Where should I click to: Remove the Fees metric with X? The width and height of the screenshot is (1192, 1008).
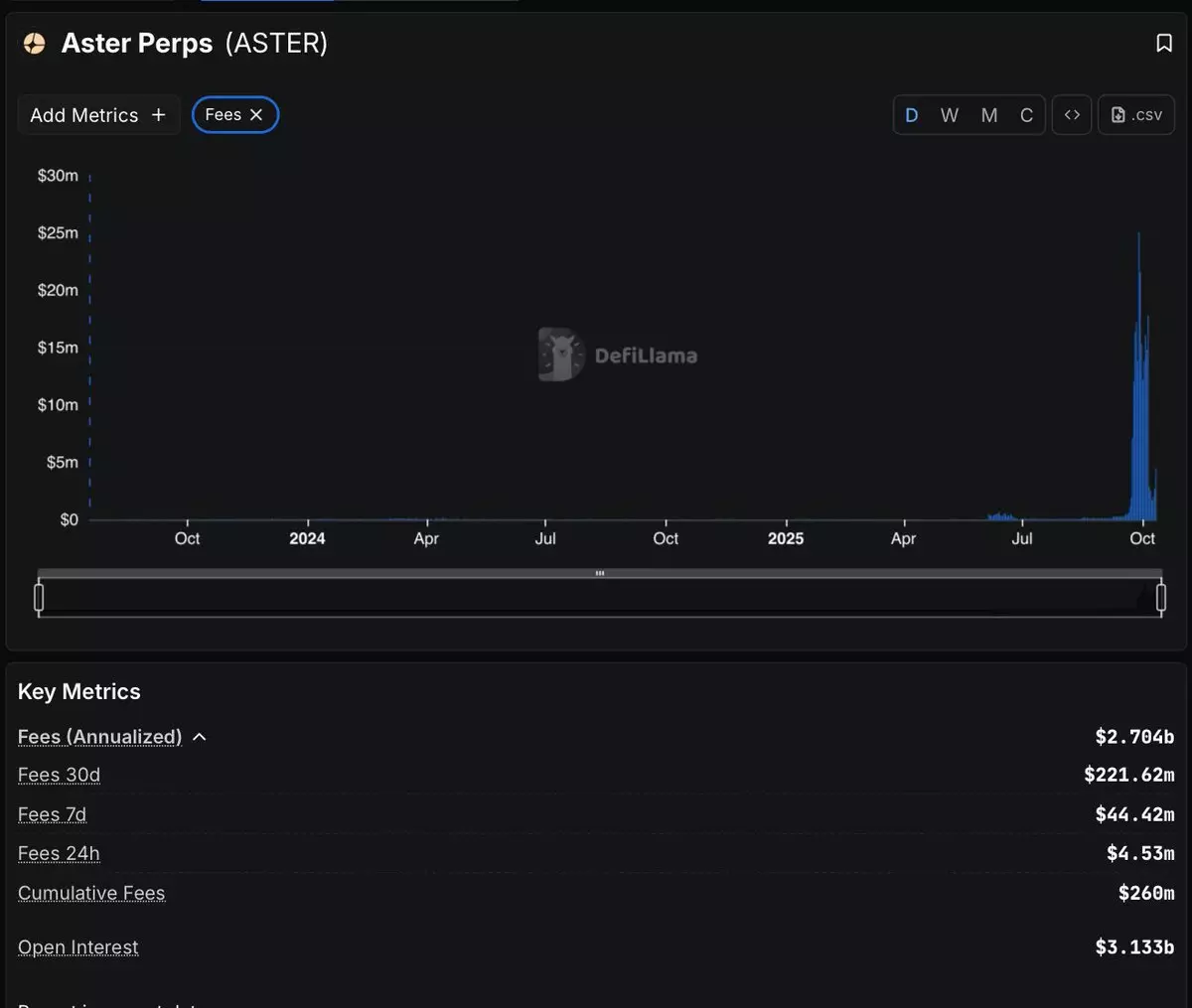point(256,115)
